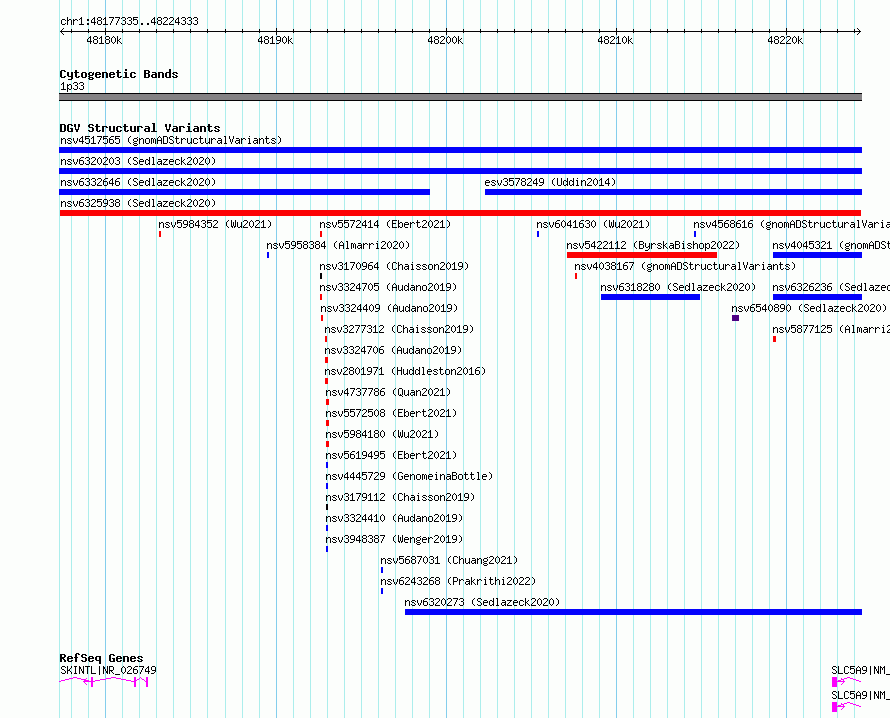Click the 48210k ruler tick label
Screen dimensions: 890x718
coord(615,40)
